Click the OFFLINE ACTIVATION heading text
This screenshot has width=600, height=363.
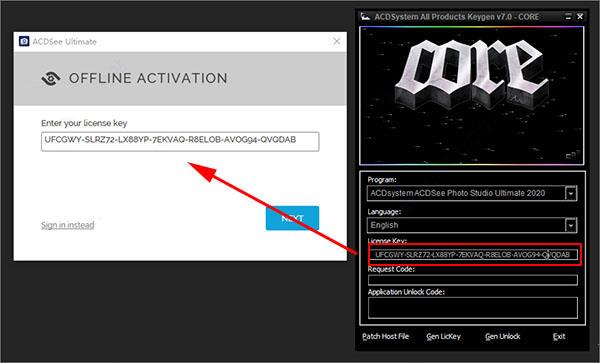148,78
